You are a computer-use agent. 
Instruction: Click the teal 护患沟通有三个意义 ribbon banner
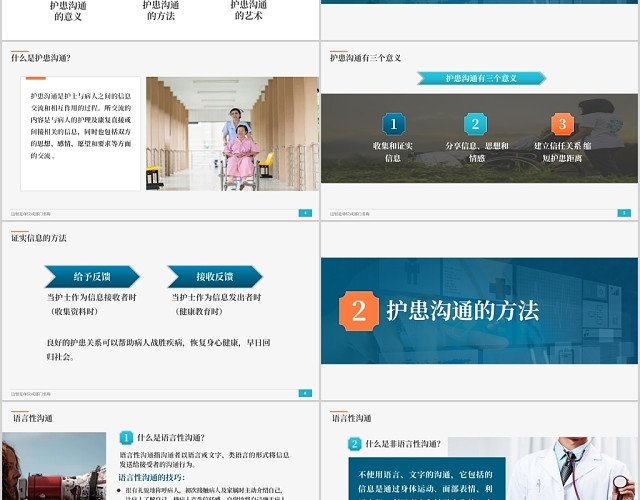(482, 78)
